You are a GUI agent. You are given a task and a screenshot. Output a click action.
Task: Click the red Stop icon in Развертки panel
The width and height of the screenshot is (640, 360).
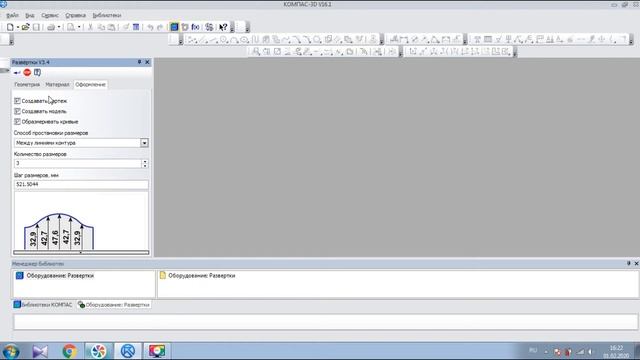tap(27, 72)
